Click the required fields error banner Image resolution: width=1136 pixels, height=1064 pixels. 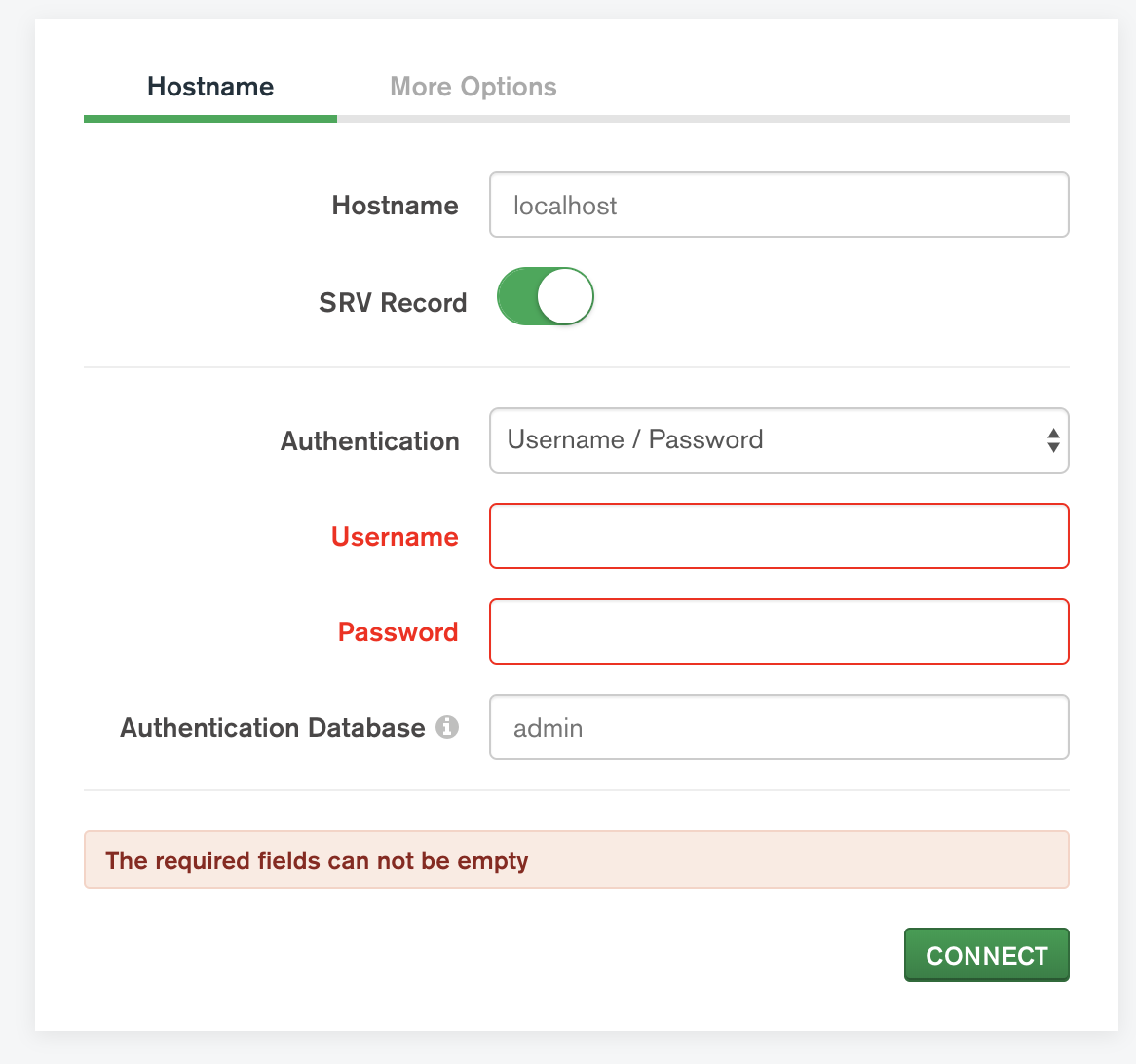[x=576, y=859]
